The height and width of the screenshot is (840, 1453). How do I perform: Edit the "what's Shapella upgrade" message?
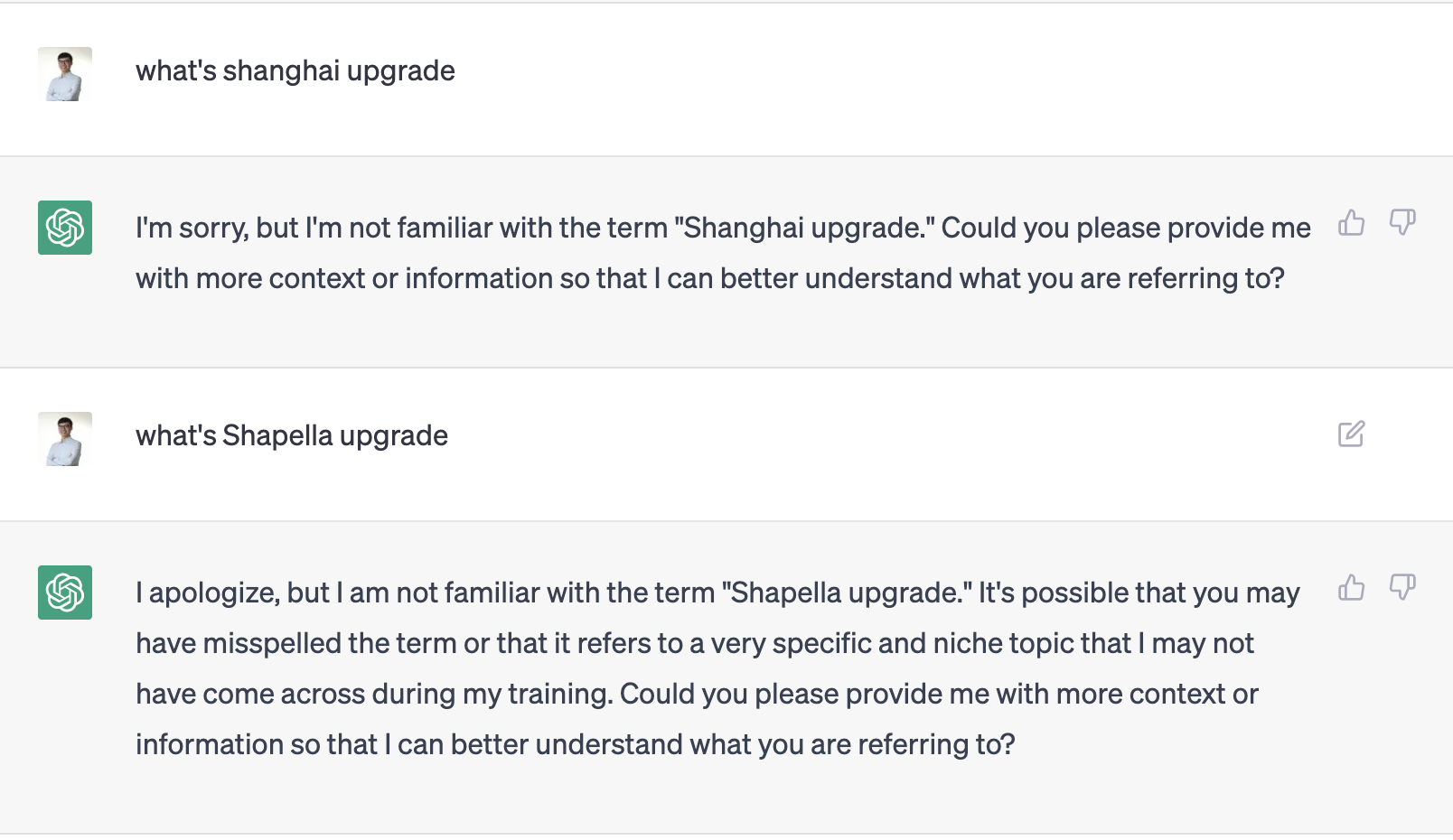pos(1351,434)
